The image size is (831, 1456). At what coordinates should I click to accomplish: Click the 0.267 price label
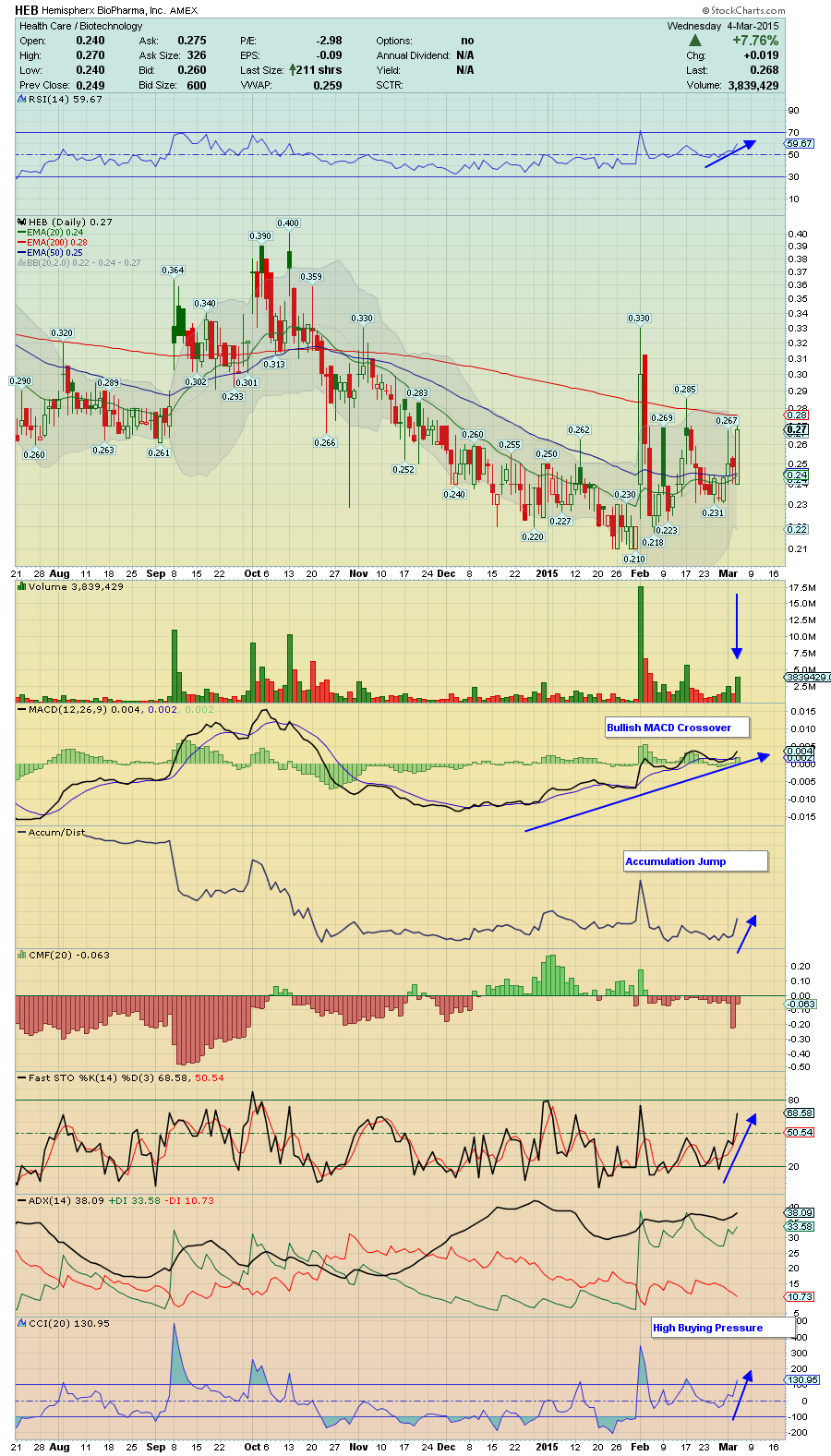pyautogui.click(x=727, y=421)
